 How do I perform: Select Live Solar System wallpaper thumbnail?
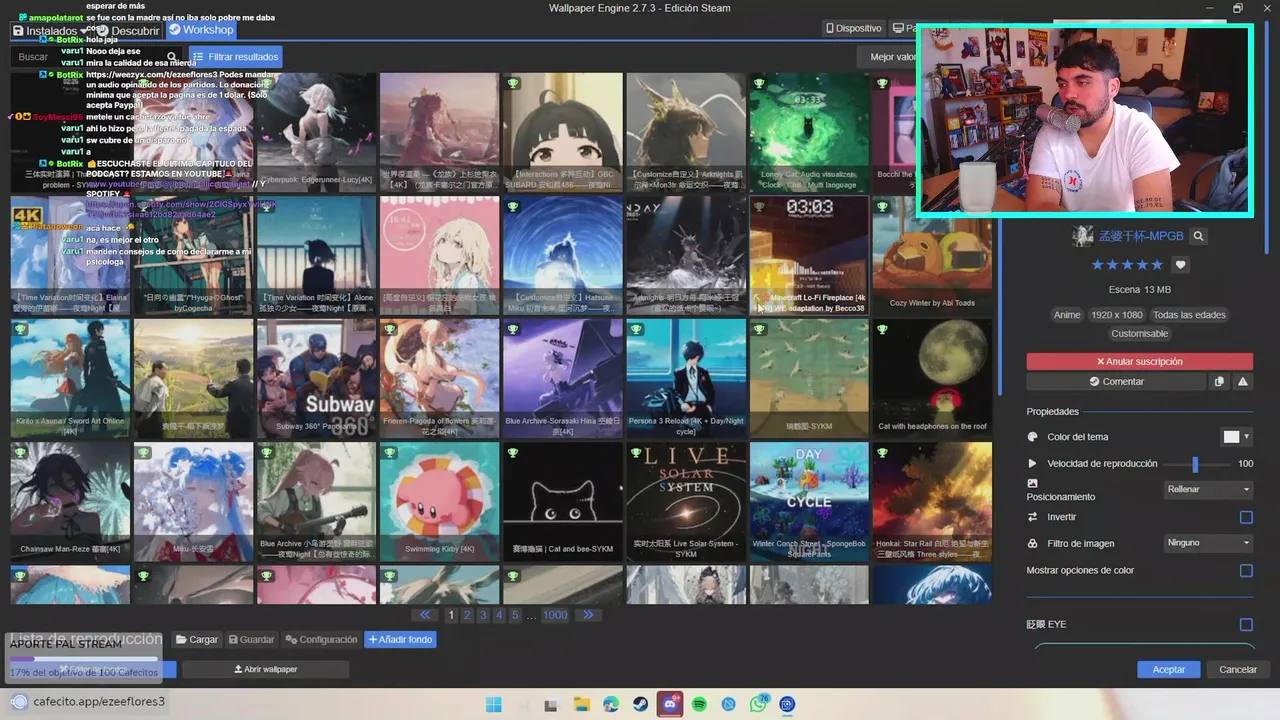[x=686, y=502]
